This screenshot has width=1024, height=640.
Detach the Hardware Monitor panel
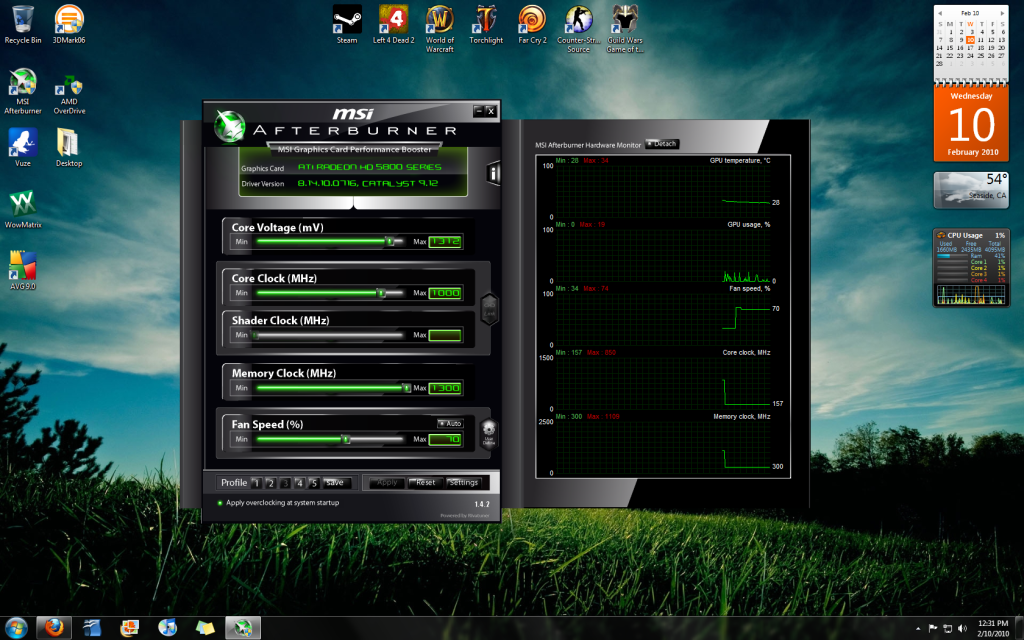[x=662, y=144]
